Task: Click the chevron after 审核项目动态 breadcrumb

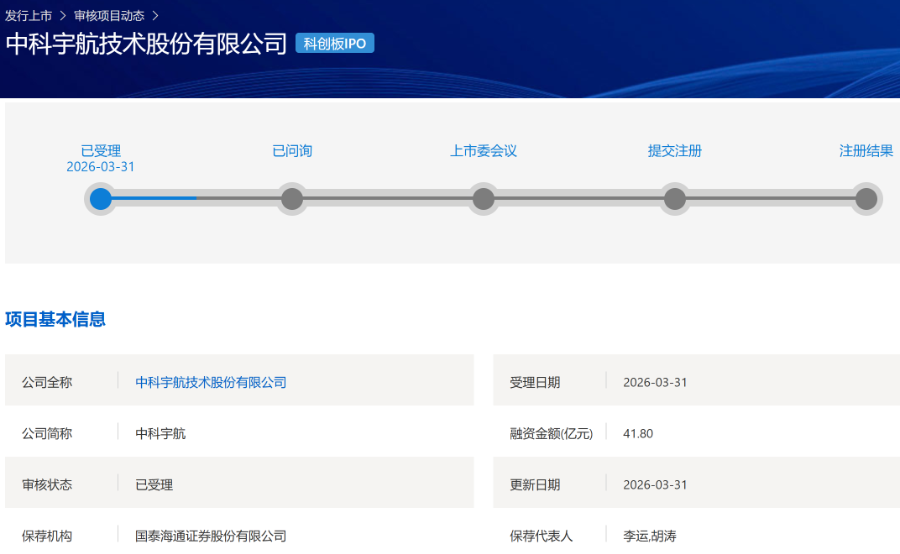Action: (x=155, y=16)
